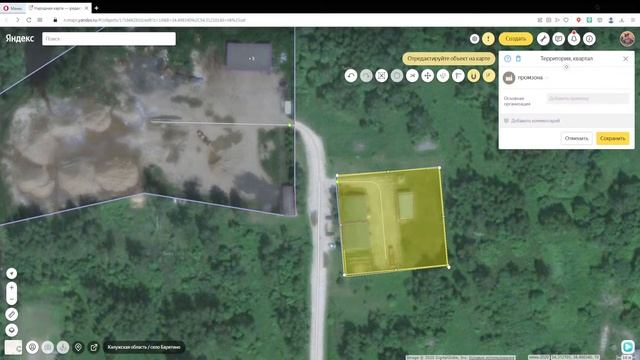This screenshot has height=360, width=640.
Task: Zoom out with the minus button
Action: pos(11,299)
